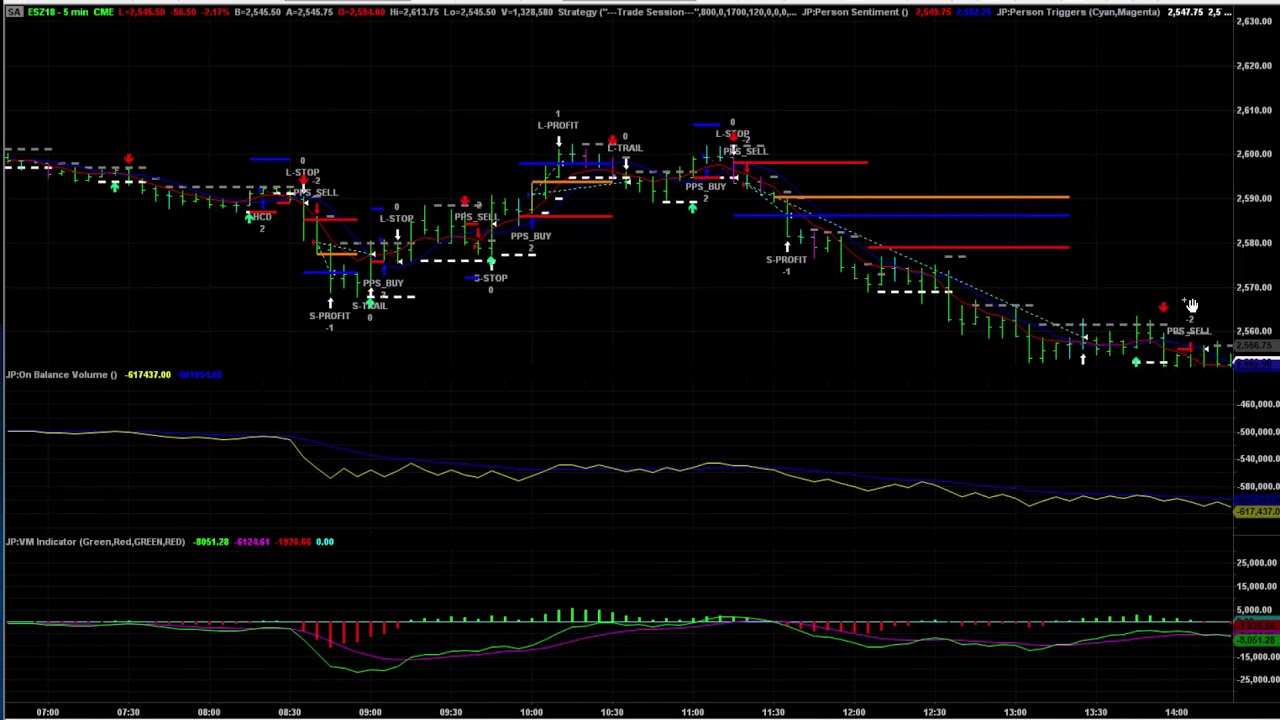This screenshot has width=1280, height=720.
Task: Click the 2,590.00 price axis label
Action: (x=1255, y=198)
